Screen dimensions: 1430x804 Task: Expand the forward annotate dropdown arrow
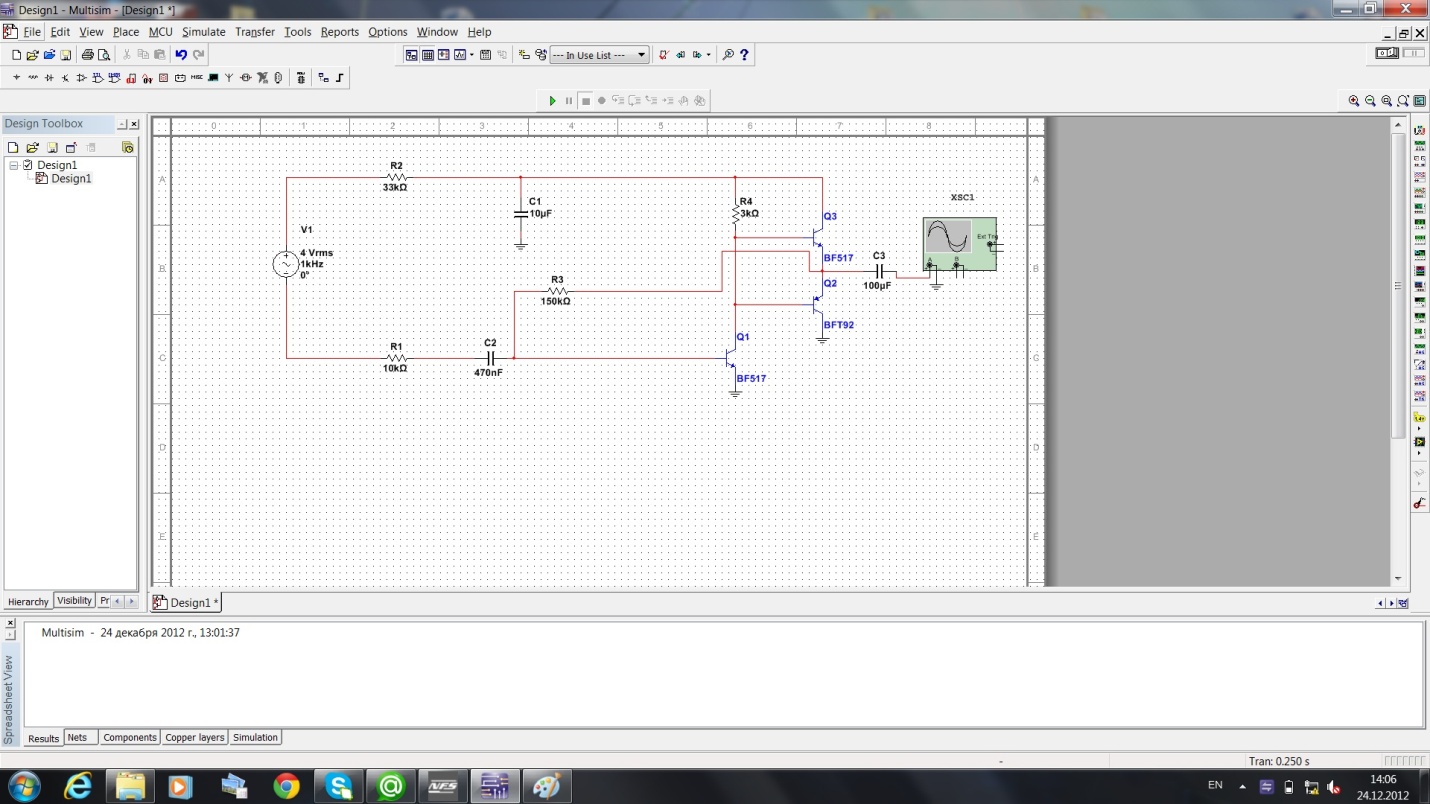pyautogui.click(x=708, y=55)
